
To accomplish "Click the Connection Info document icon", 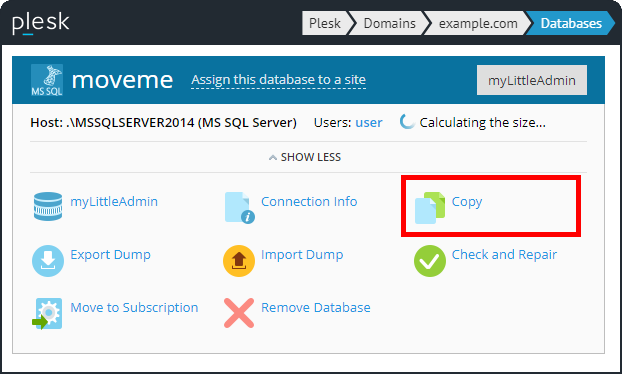I will (x=240, y=207).
